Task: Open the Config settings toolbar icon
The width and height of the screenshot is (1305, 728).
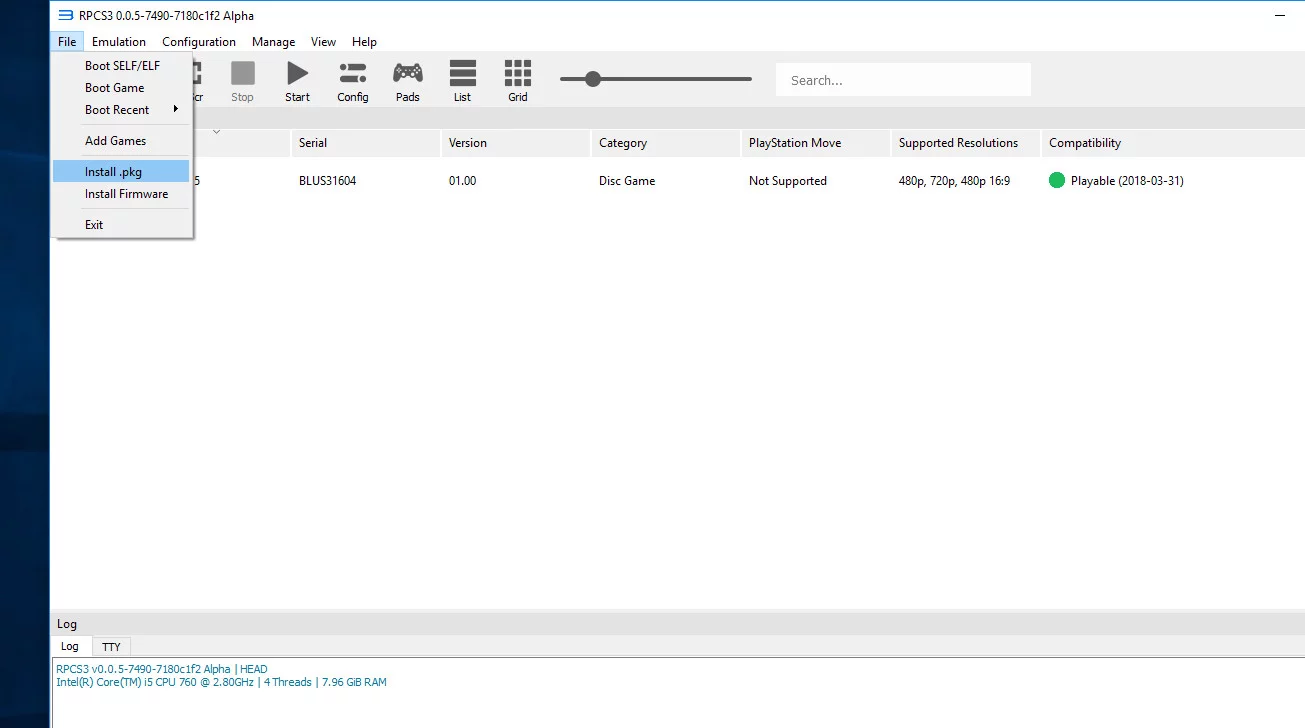Action: [x=352, y=73]
